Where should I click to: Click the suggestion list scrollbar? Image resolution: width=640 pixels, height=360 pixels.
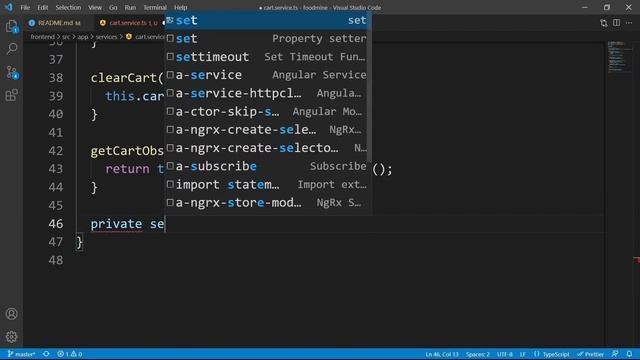click(x=369, y=87)
